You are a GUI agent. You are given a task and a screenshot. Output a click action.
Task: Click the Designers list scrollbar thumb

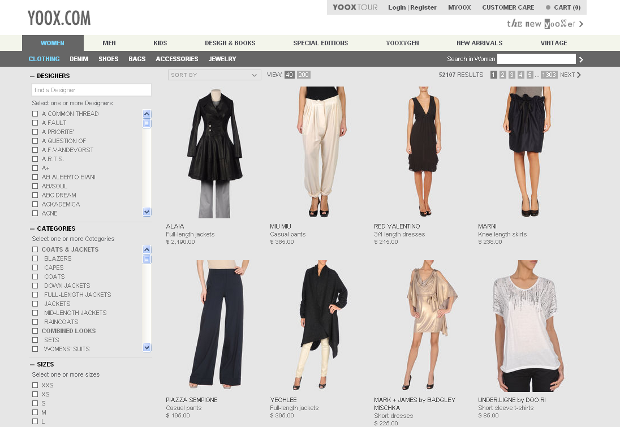tap(147, 123)
